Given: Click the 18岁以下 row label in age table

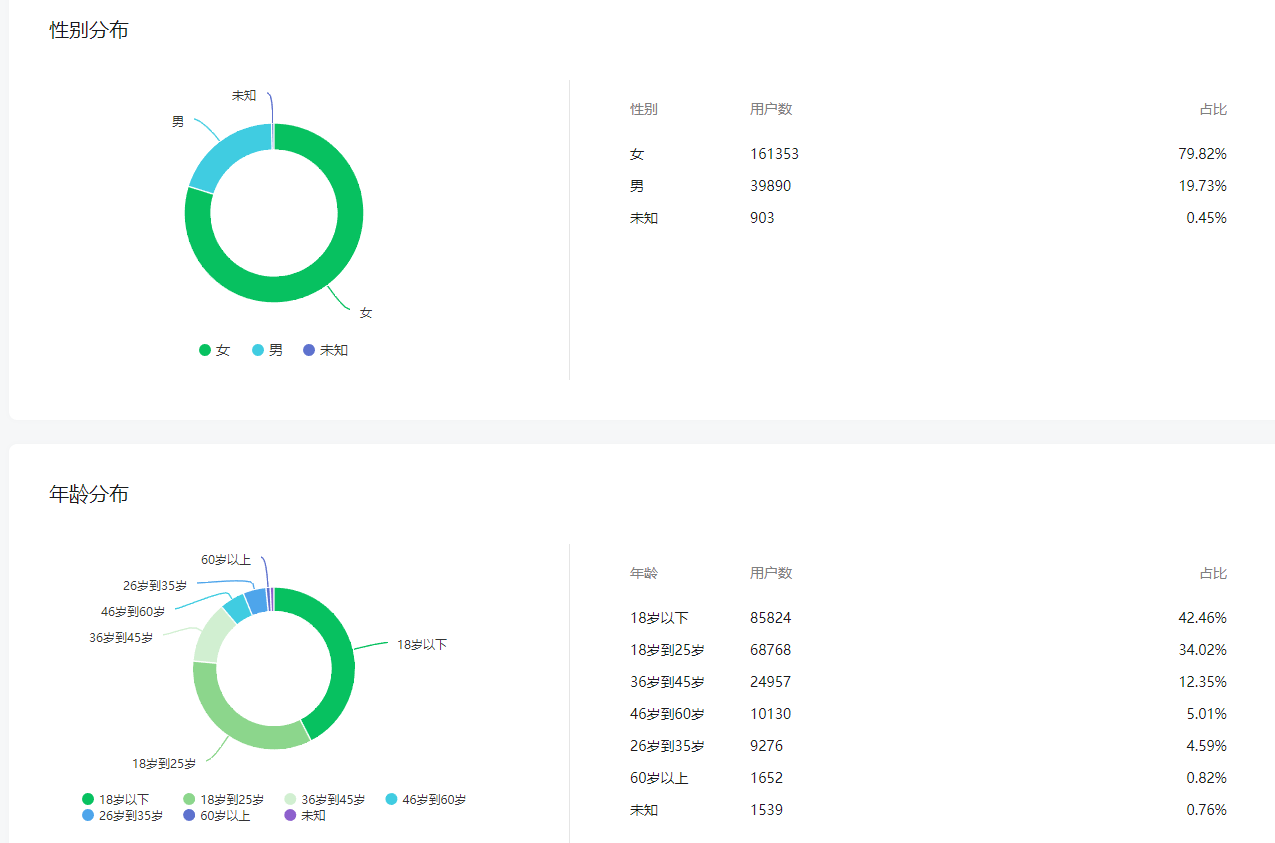Looking at the screenshot, I should (x=659, y=618).
